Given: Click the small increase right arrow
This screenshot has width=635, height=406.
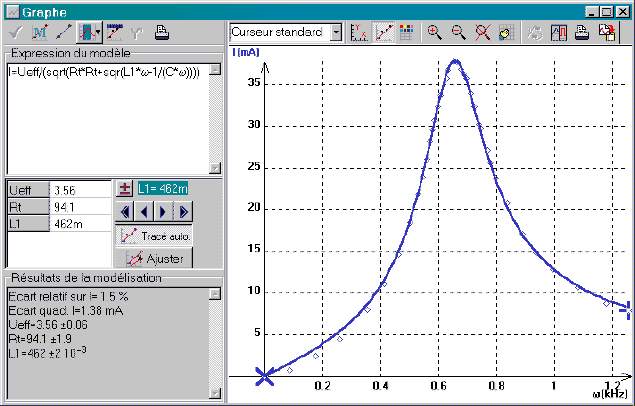Looking at the screenshot, I should [161, 211].
